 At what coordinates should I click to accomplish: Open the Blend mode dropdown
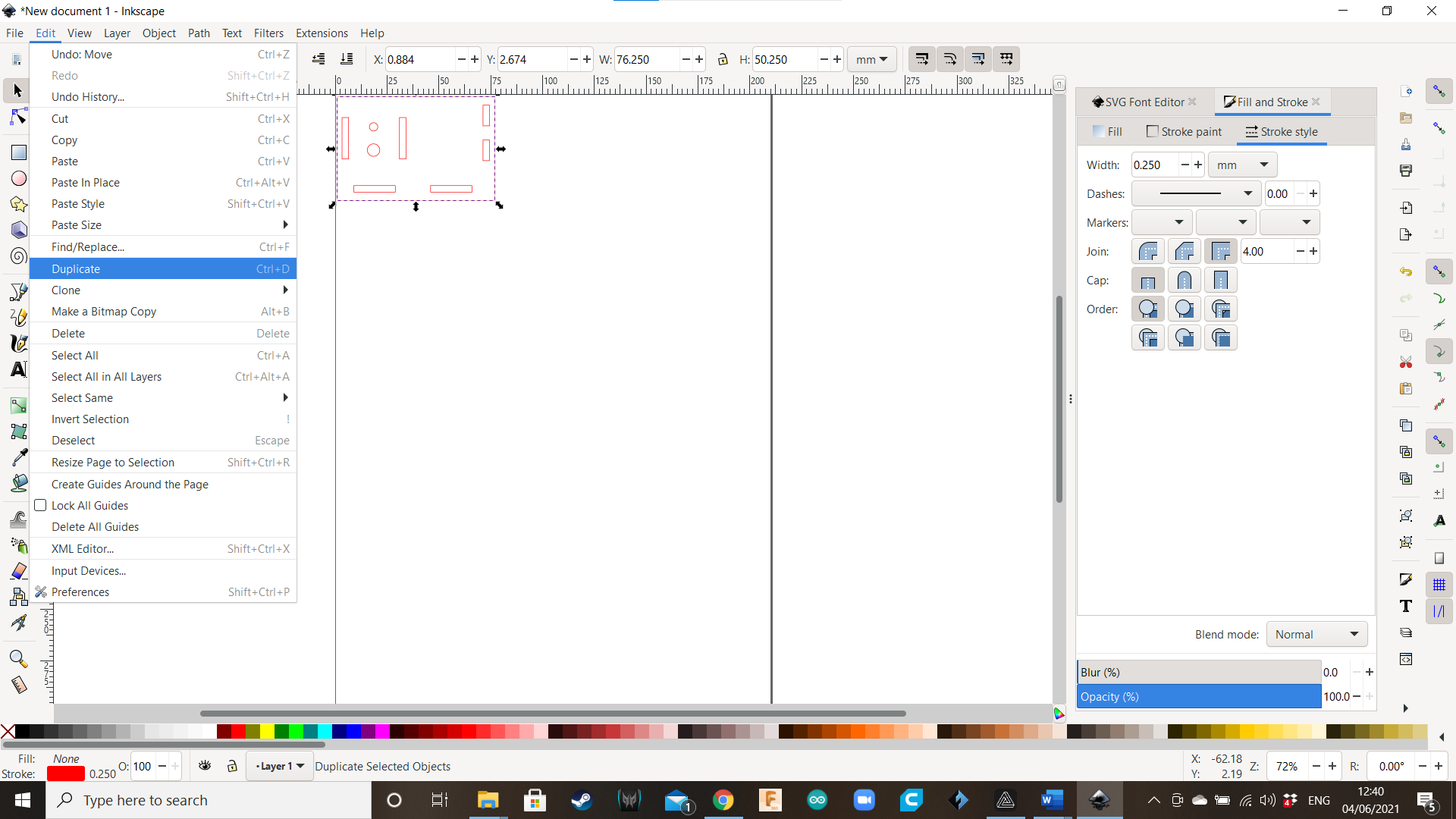(x=1316, y=634)
